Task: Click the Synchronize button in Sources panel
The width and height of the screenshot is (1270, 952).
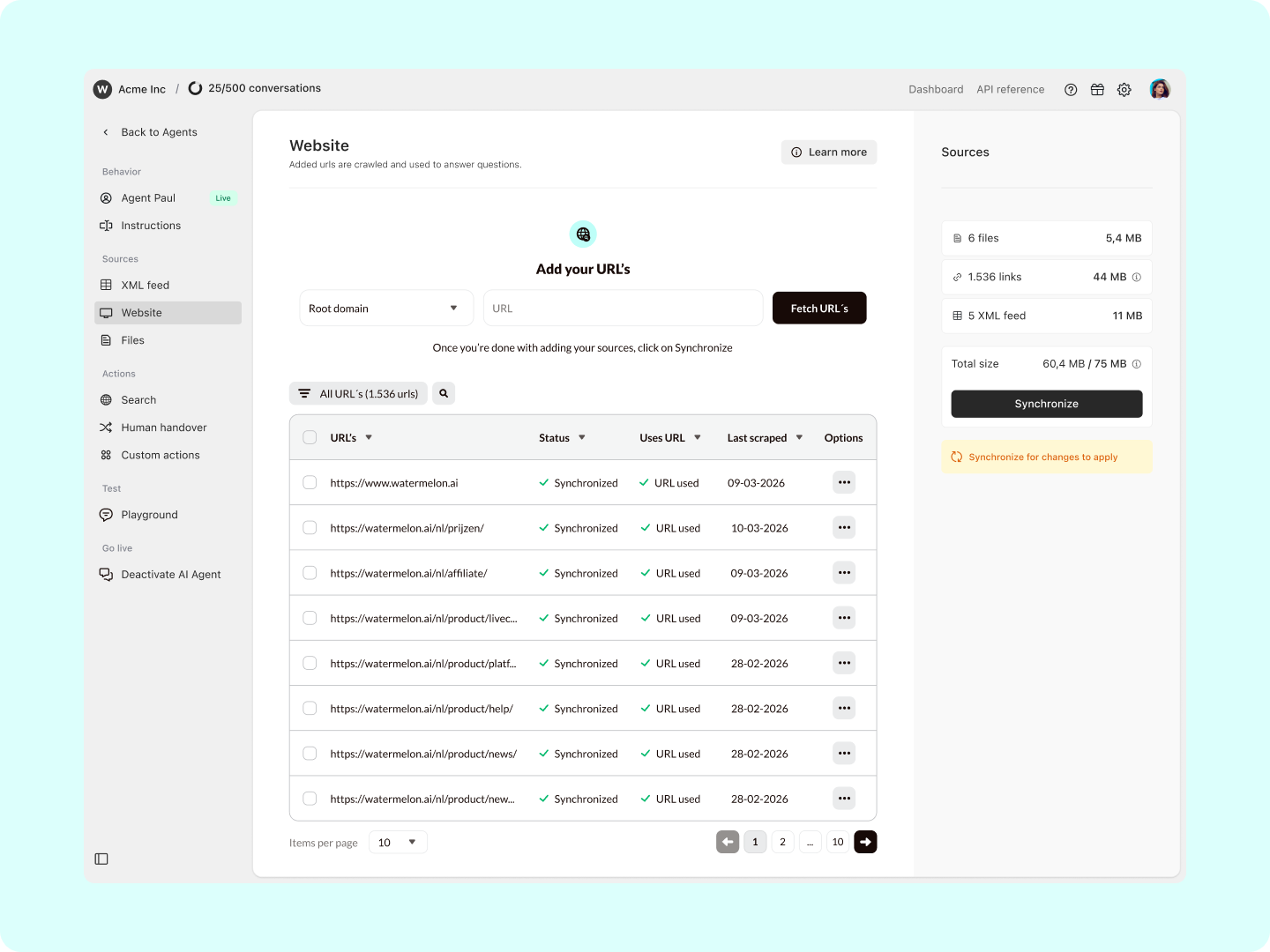Action: click(1046, 404)
